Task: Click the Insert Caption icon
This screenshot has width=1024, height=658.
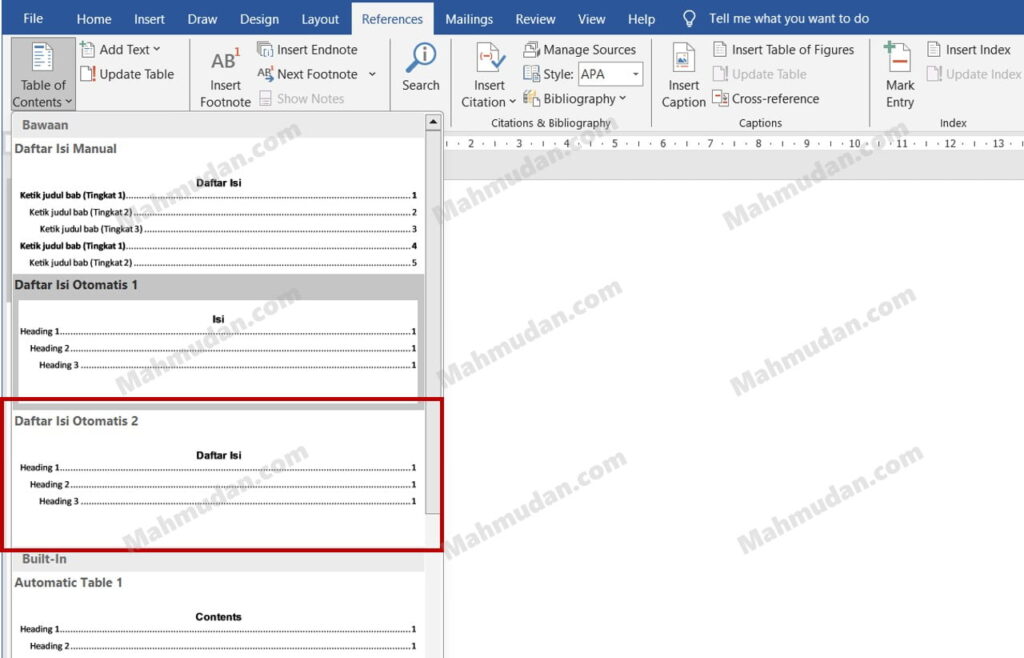Action: pos(684,60)
